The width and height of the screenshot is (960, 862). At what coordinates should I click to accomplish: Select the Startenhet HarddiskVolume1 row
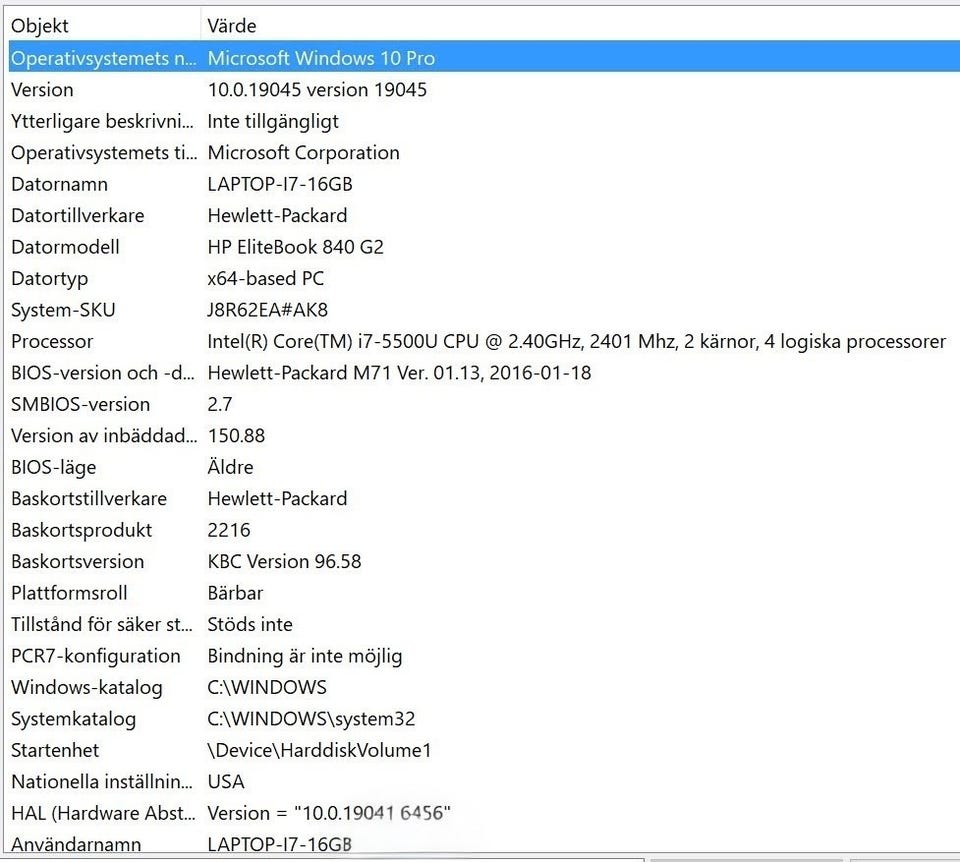coord(319,750)
